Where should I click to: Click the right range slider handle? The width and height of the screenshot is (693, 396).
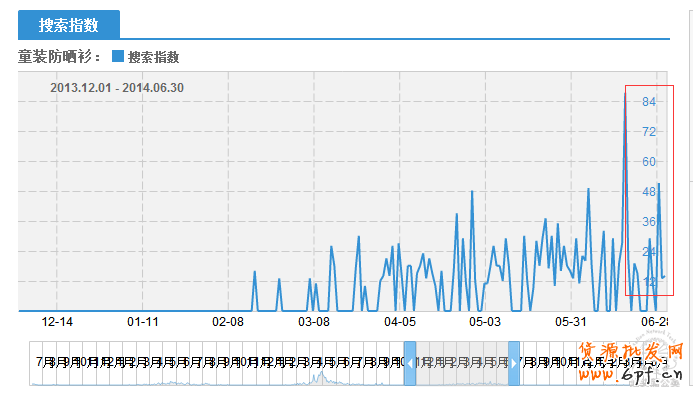coord(514,363)
